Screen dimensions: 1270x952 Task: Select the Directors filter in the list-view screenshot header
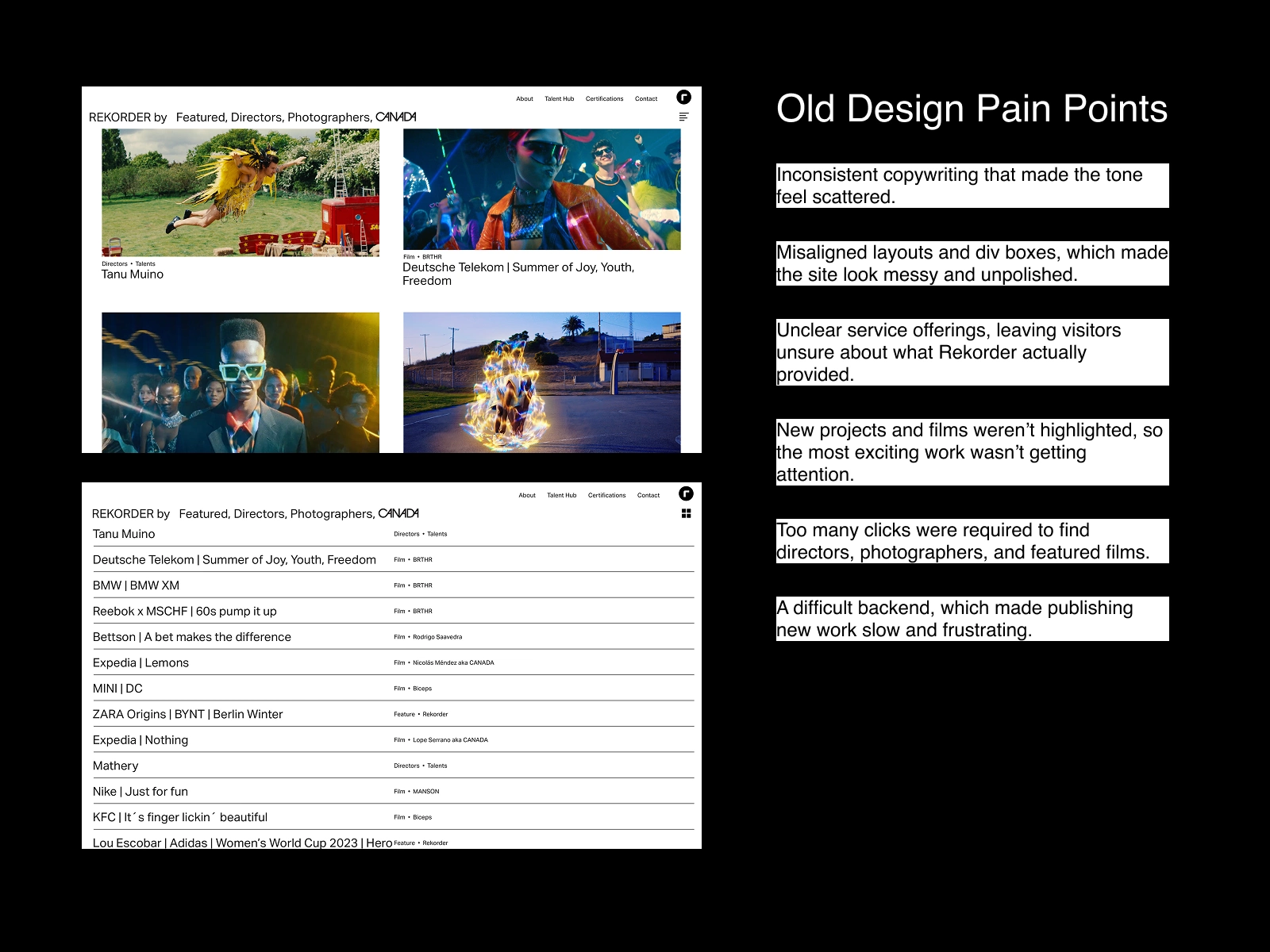pyautogui.click(x=260, y=514)
